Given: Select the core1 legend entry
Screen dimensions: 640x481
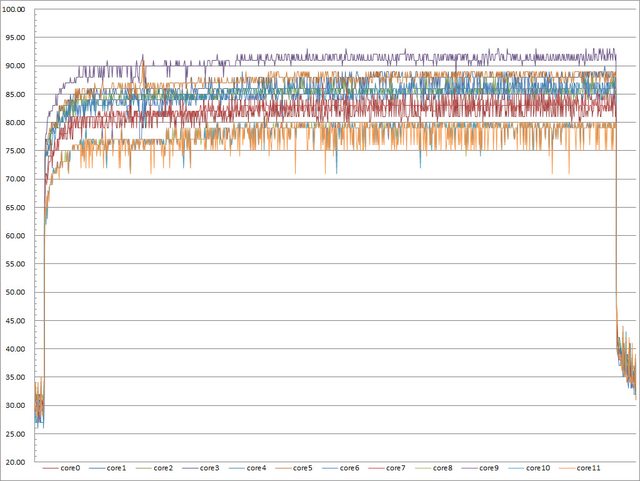Looking at the screenshot, I should click(117, 469).
